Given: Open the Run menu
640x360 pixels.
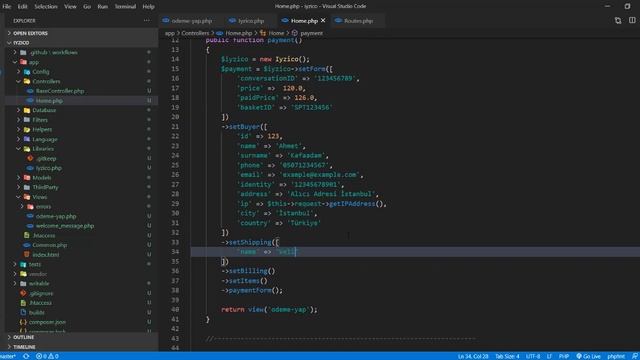Looking at the screenshot, I should (x=103, y=7).
